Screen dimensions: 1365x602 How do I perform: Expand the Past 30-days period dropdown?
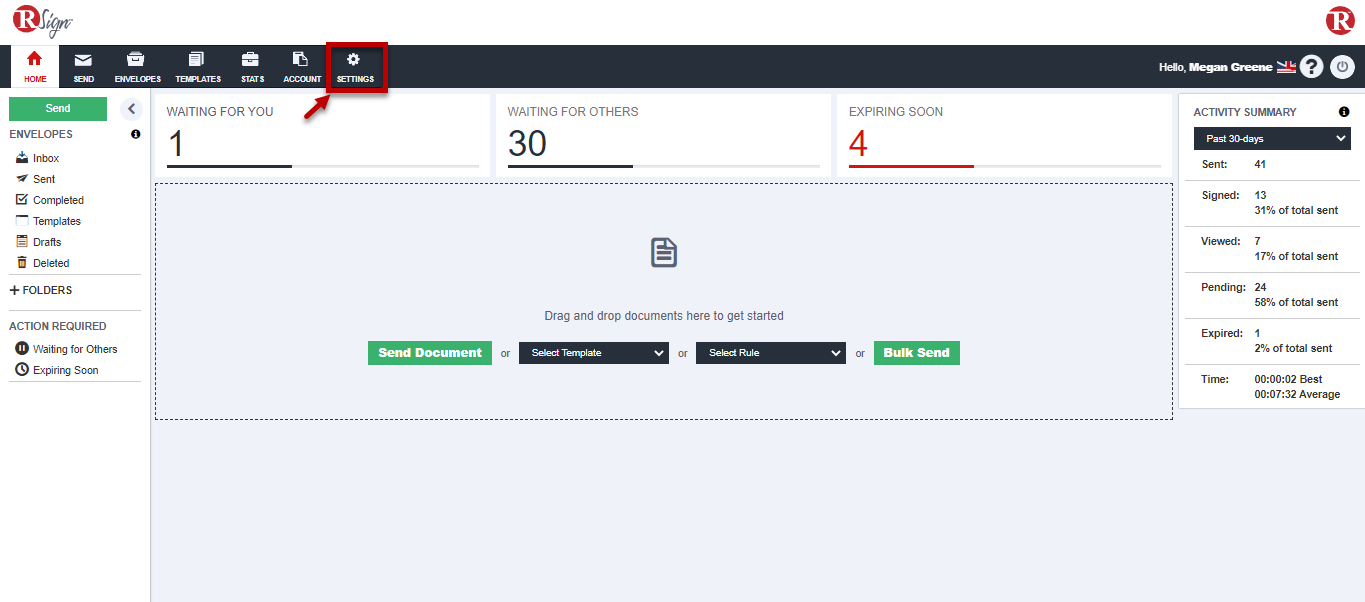(x=1271, y=139)
